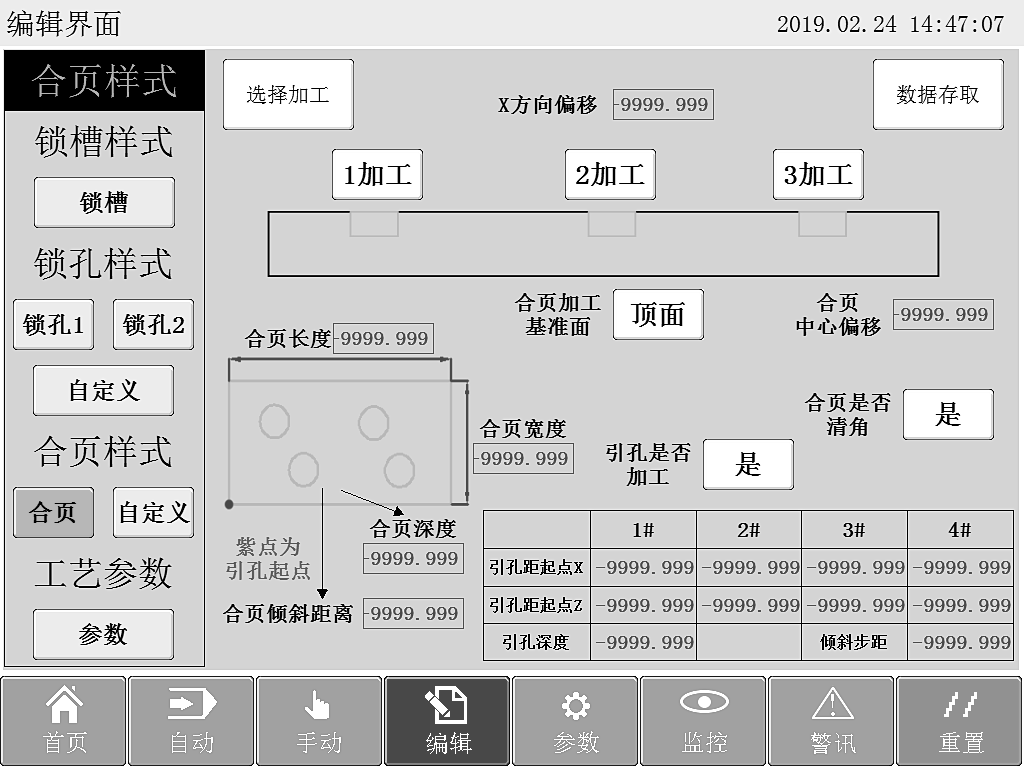
Task: Toggle 2加工 position button
Action: [x=611, y=174]
